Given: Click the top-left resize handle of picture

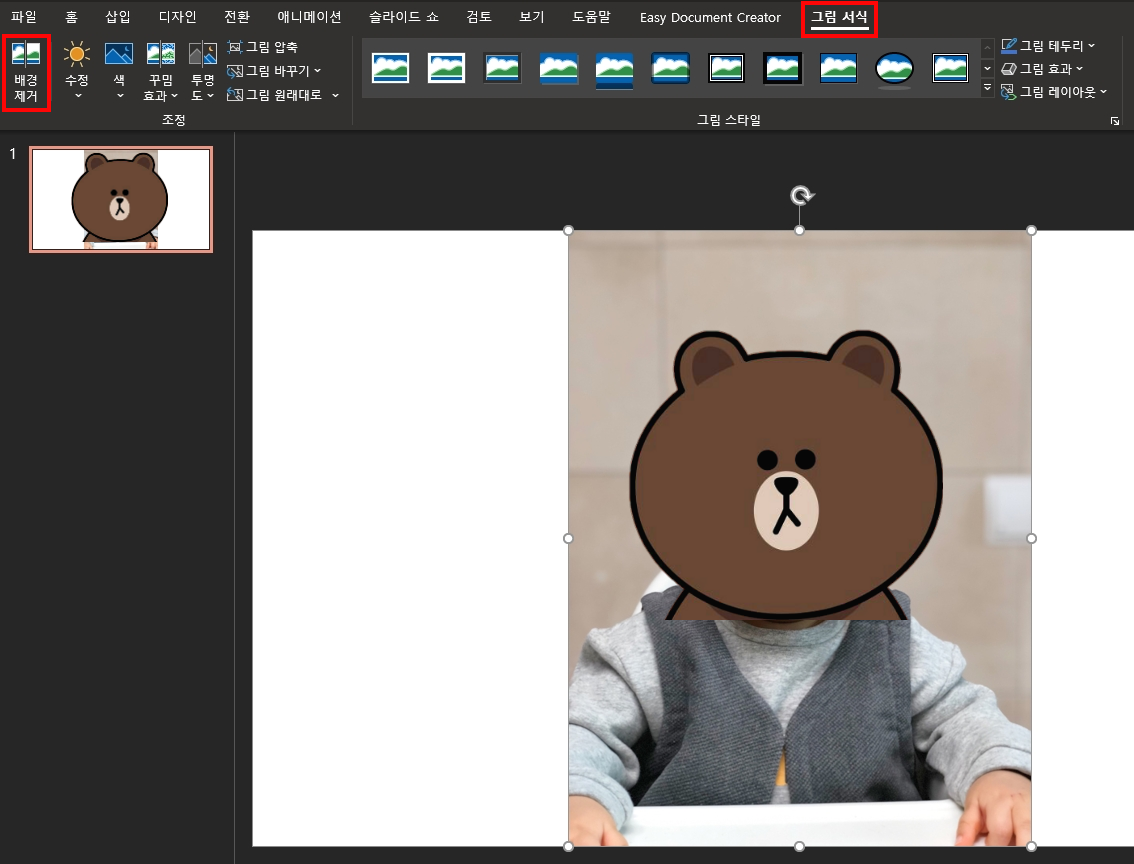Looking at the screenshot, I should pos(568,231).
